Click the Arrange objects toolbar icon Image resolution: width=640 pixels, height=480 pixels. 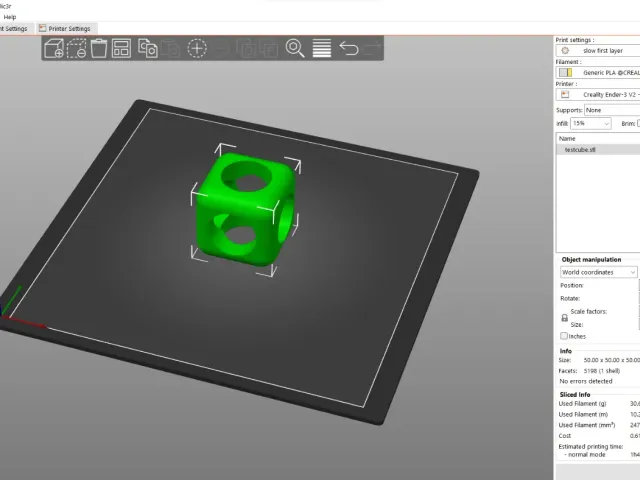click(x=121, y=48)
